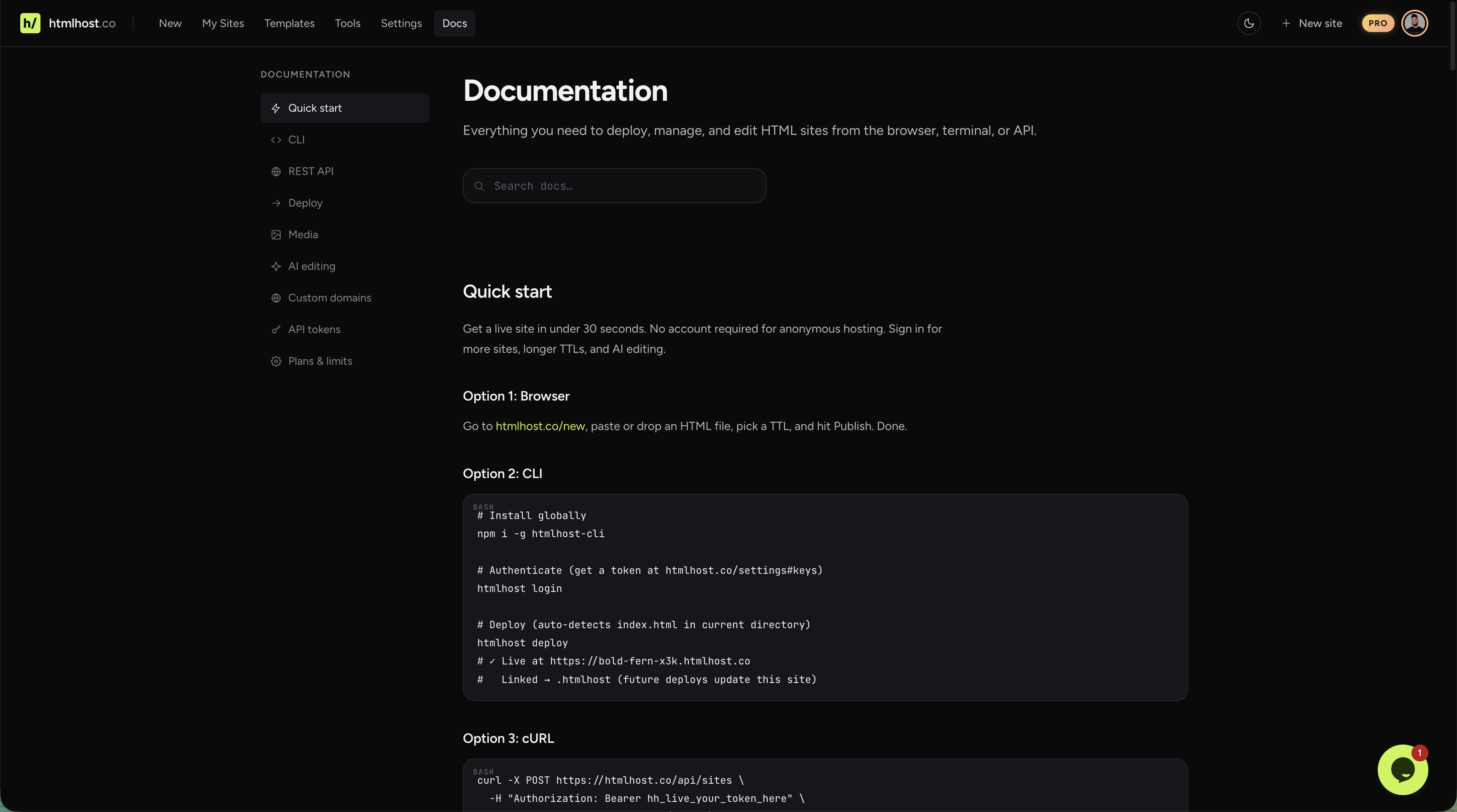The height and width of the screenshot is (812, 1457).
Task: Click the arrow icon beside Deploy
Action: (276, 203)
